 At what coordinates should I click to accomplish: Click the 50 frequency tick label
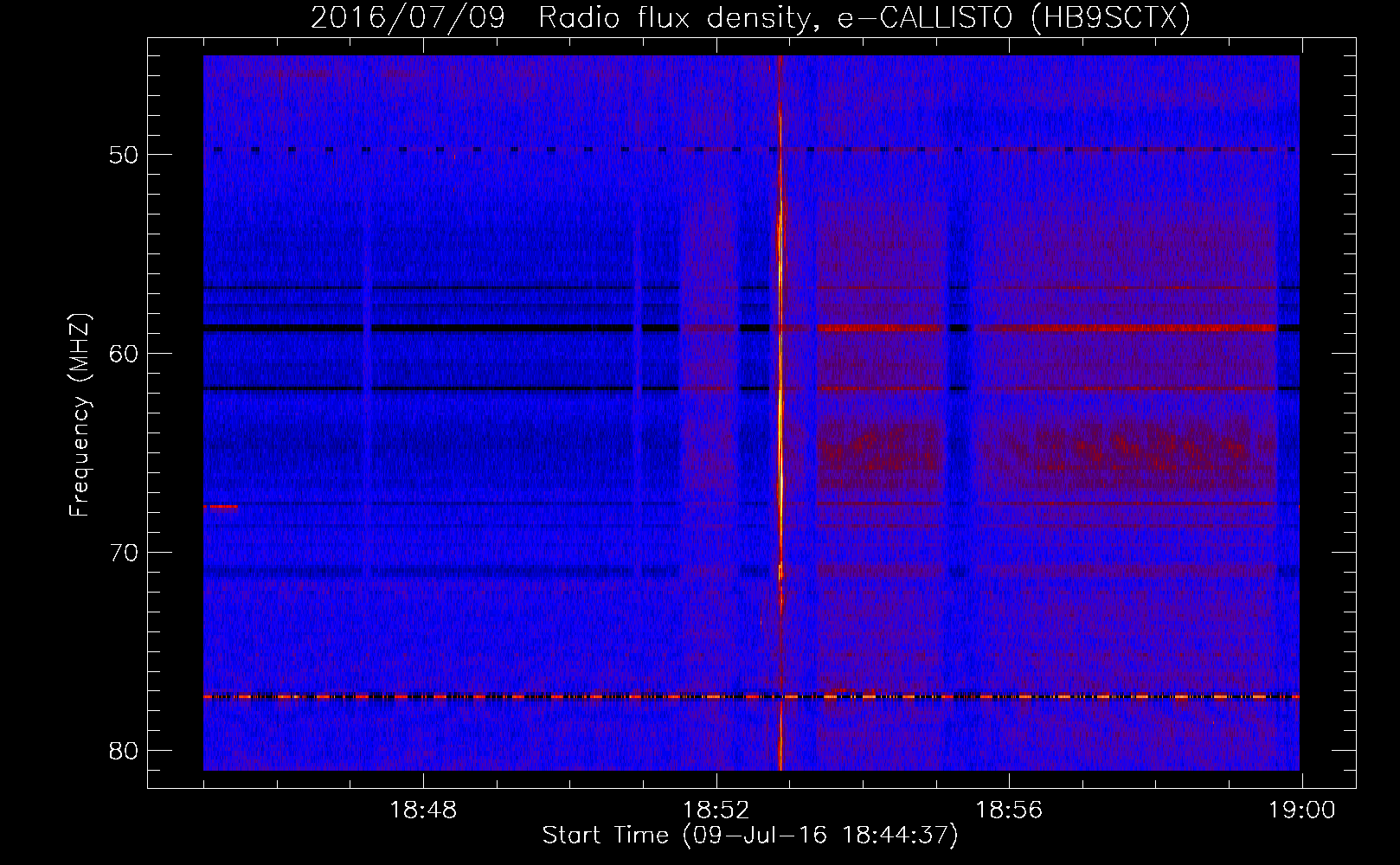(125, 155)
